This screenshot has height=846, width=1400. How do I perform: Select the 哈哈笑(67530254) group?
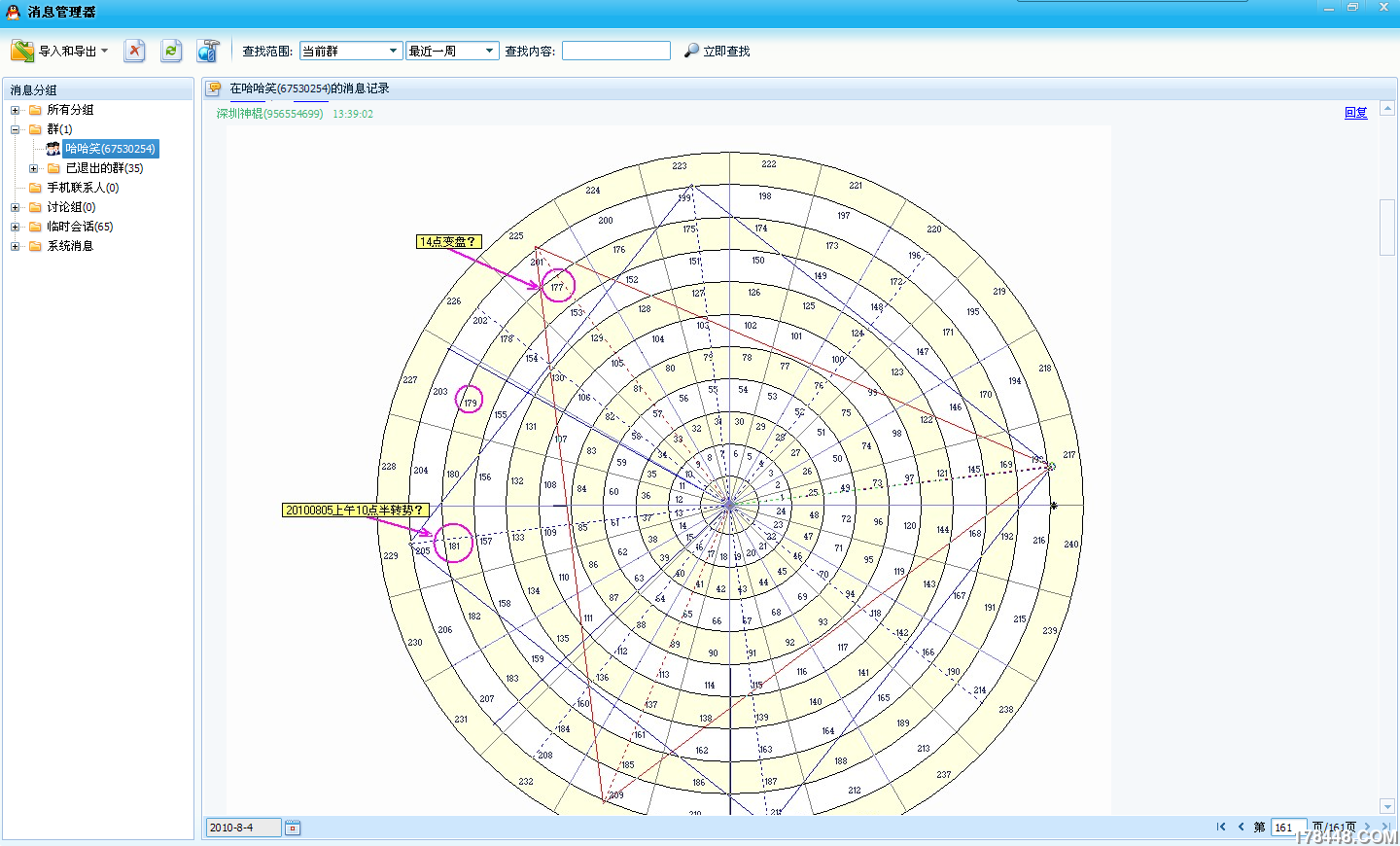click(110, 149)
